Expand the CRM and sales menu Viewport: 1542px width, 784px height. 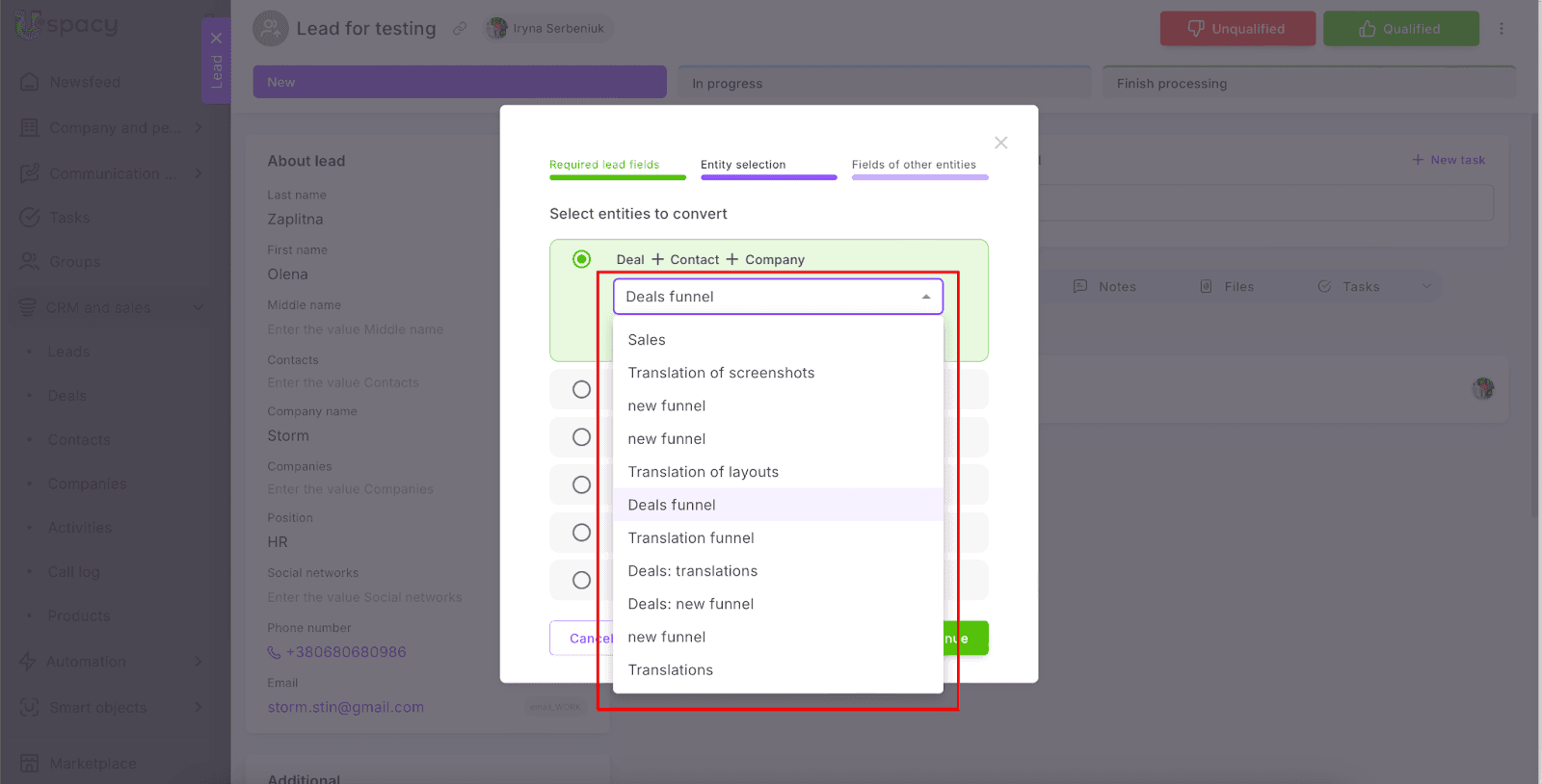click(198, 307)
